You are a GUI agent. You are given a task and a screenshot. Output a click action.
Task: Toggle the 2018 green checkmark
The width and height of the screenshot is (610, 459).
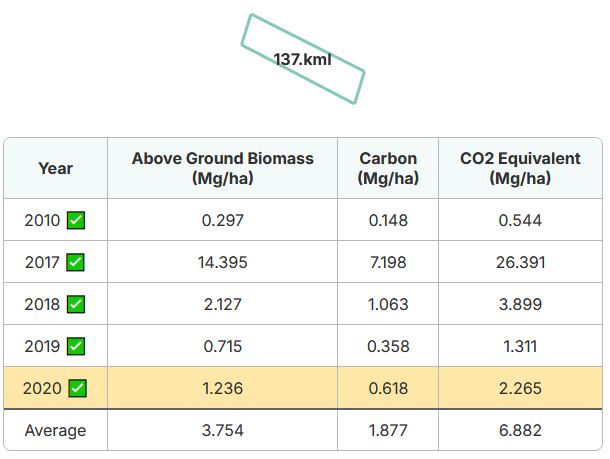(76, 304)
